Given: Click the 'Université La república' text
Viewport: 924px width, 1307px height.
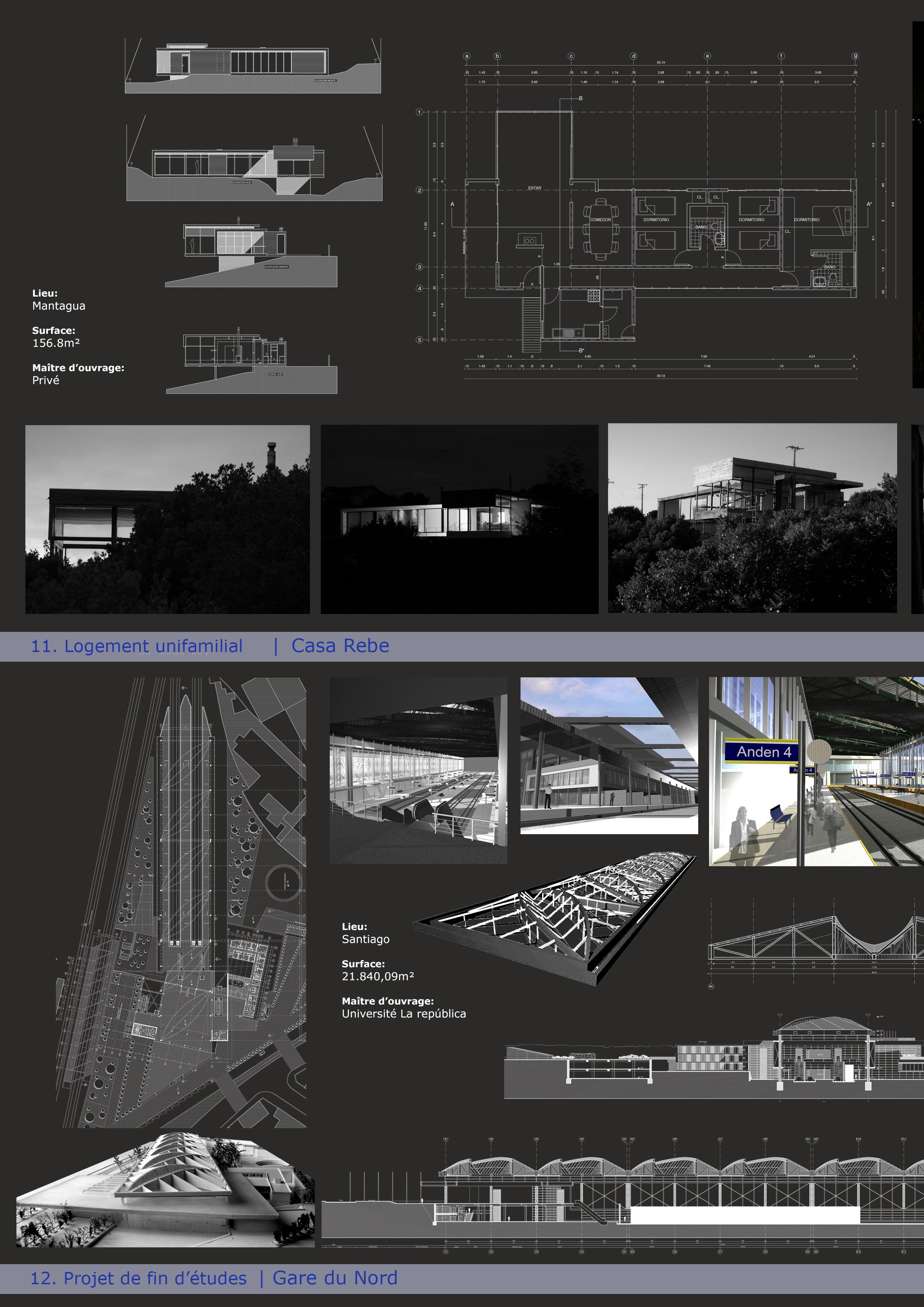Looking at the screenshot, I should [404, 1014].
